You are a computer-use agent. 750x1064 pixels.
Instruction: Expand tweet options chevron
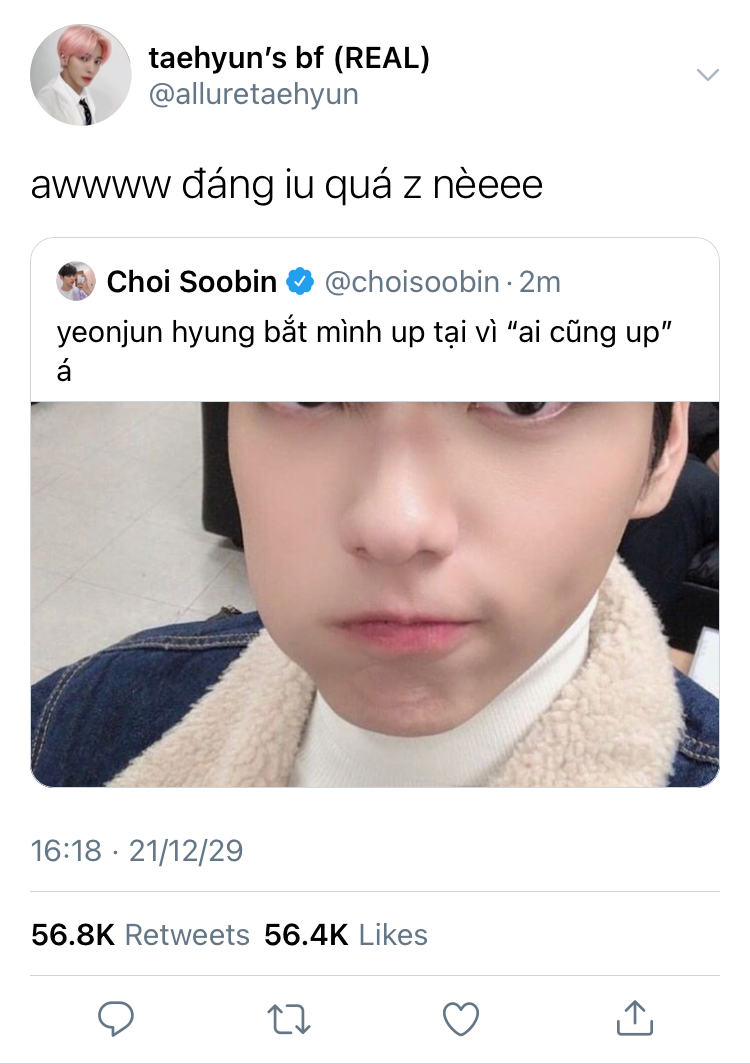pos(708,75)
